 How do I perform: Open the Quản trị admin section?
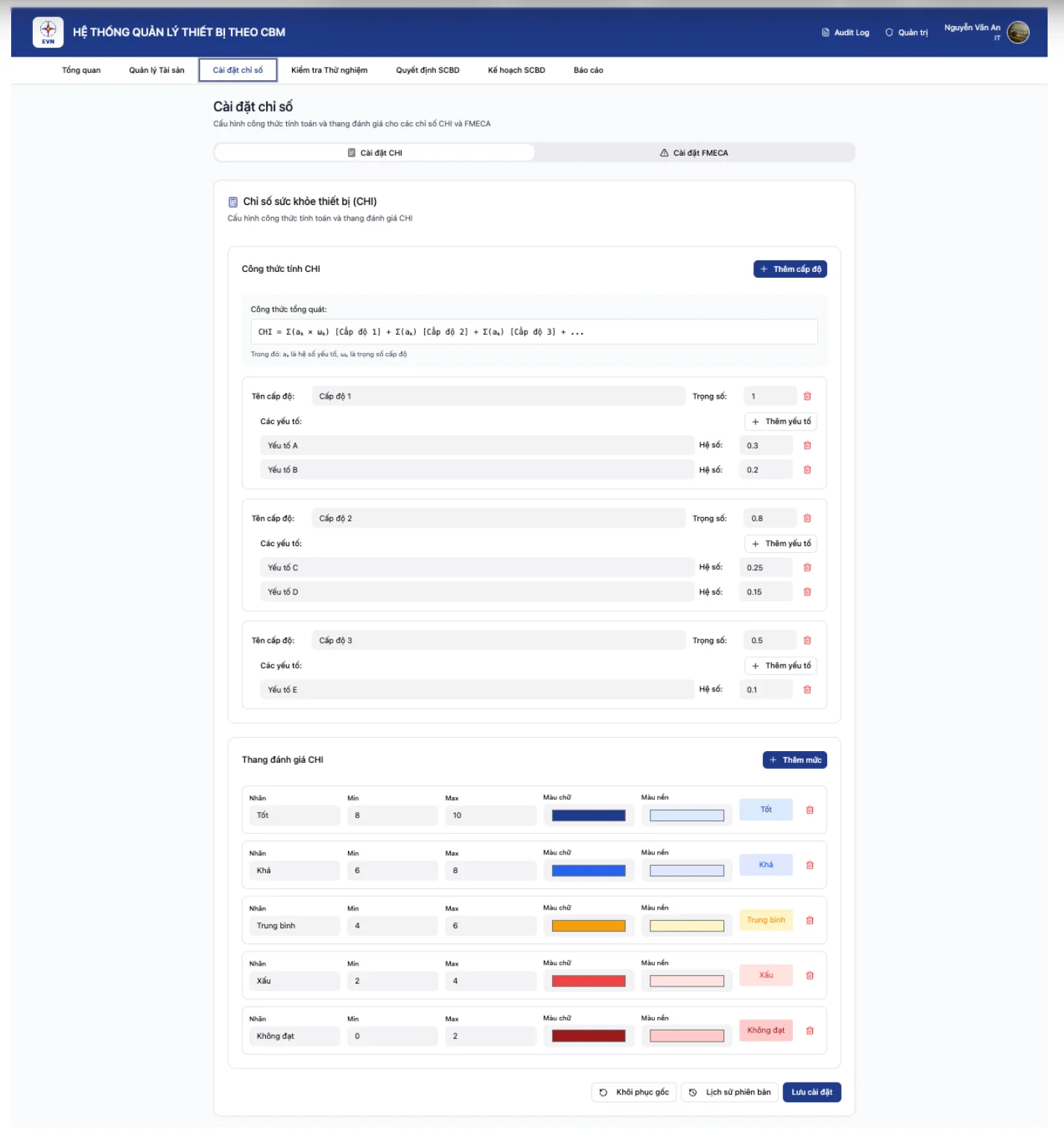point(906,33)
